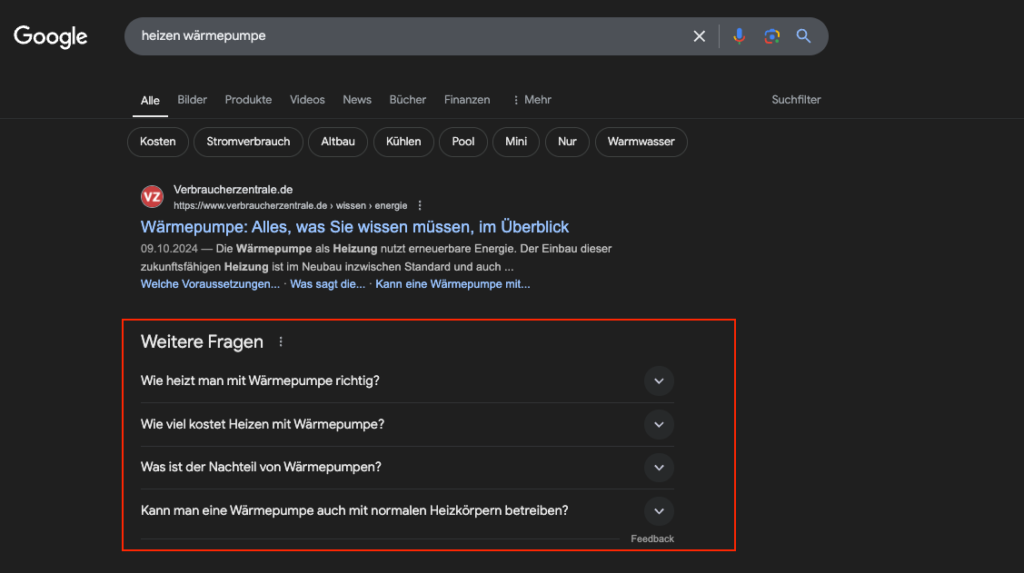Select the Stromverbrauch filter chip

[x=248, y=142]
